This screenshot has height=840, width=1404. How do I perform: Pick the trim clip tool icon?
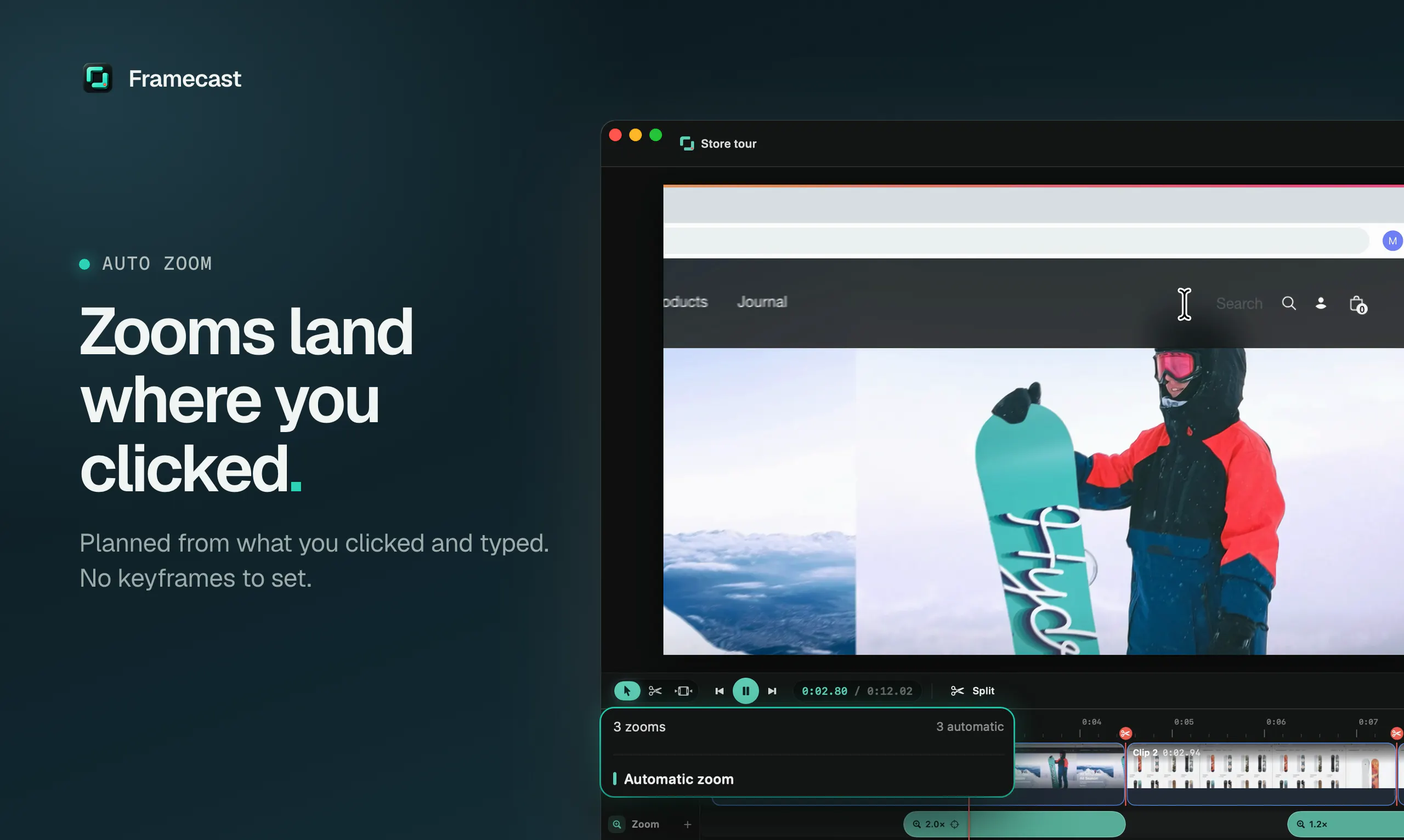click(x=683, y=690)
